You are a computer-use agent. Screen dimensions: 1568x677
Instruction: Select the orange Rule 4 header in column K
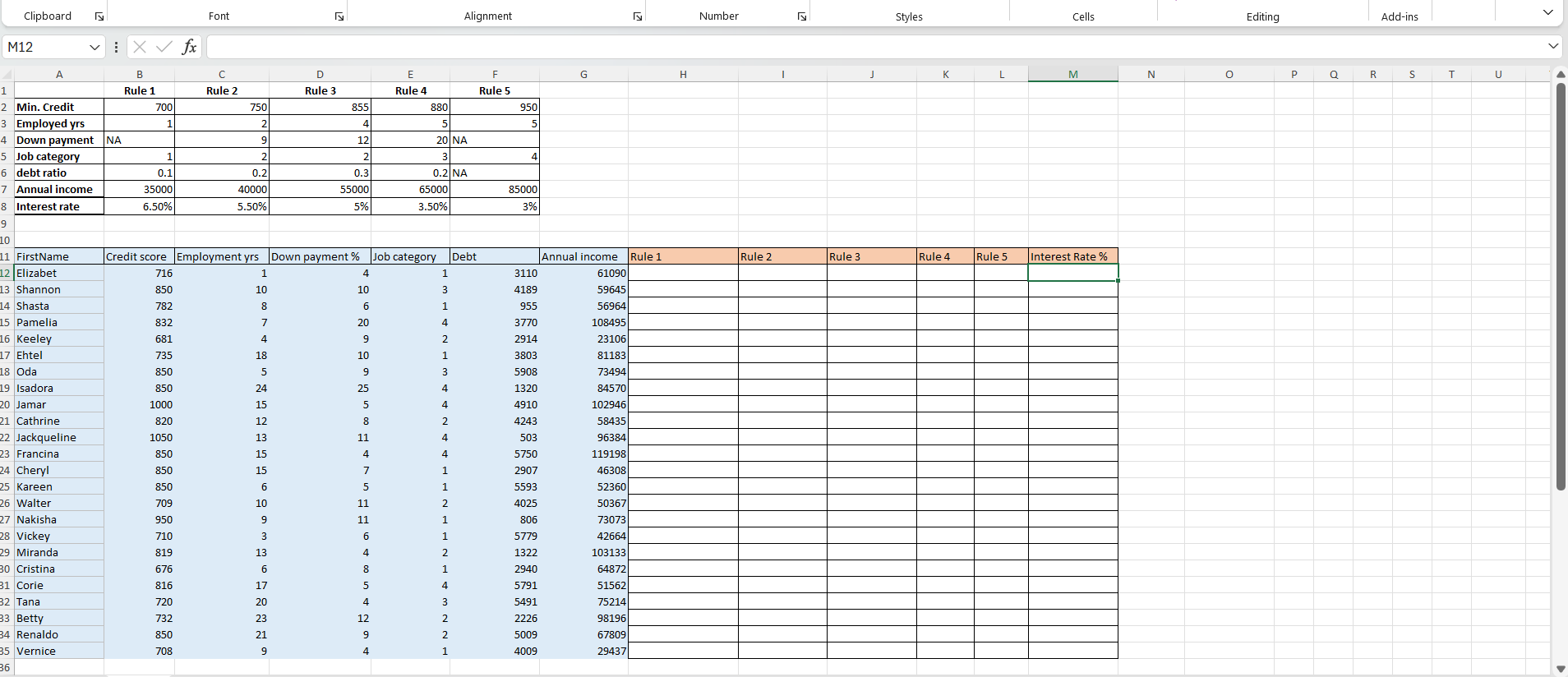(x=946, y=256)
